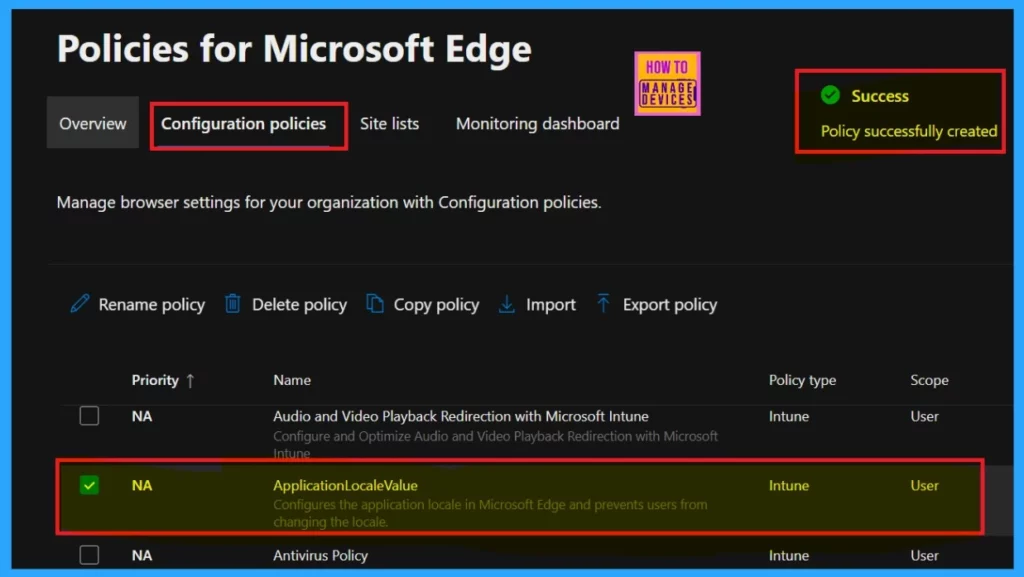Click User scope in Audio and Video row
The width and height of the screenshot is (1024, 577).
click(924, 416)
